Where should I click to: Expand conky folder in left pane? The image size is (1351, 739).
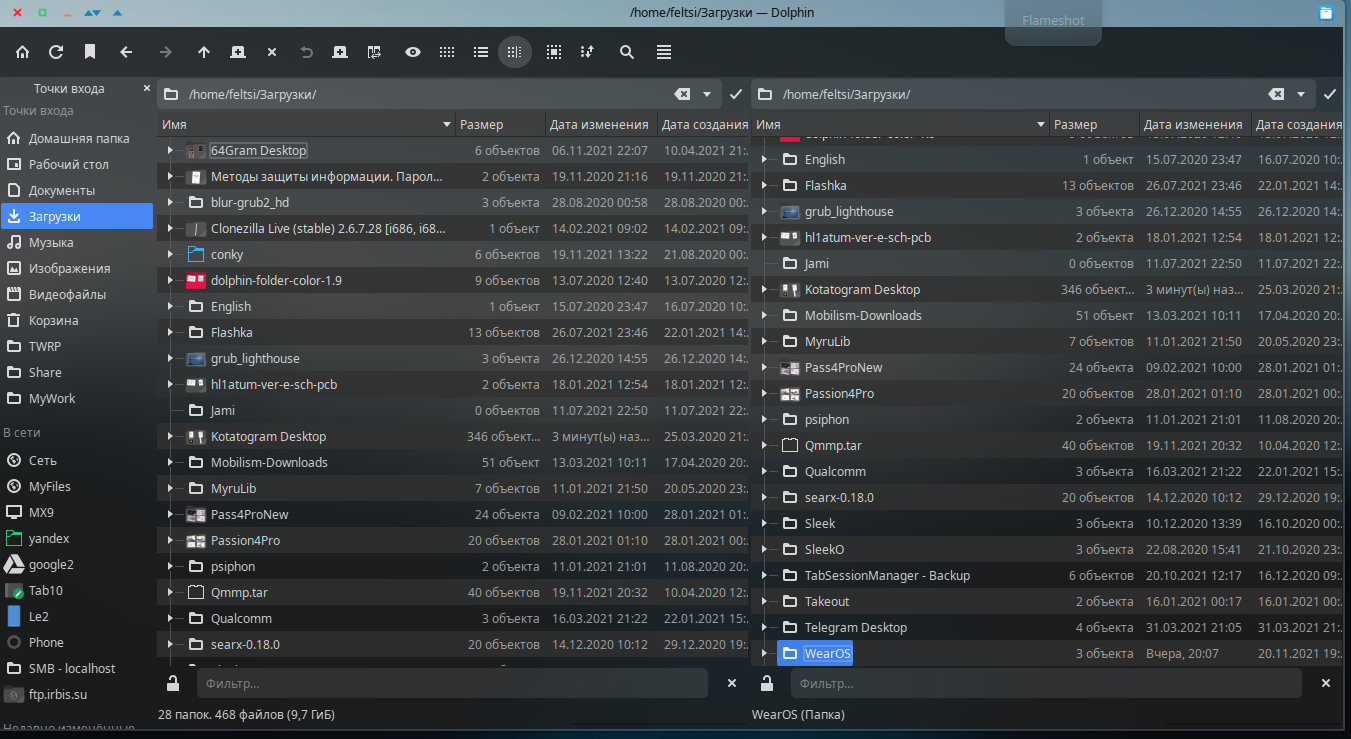(170, 255)
